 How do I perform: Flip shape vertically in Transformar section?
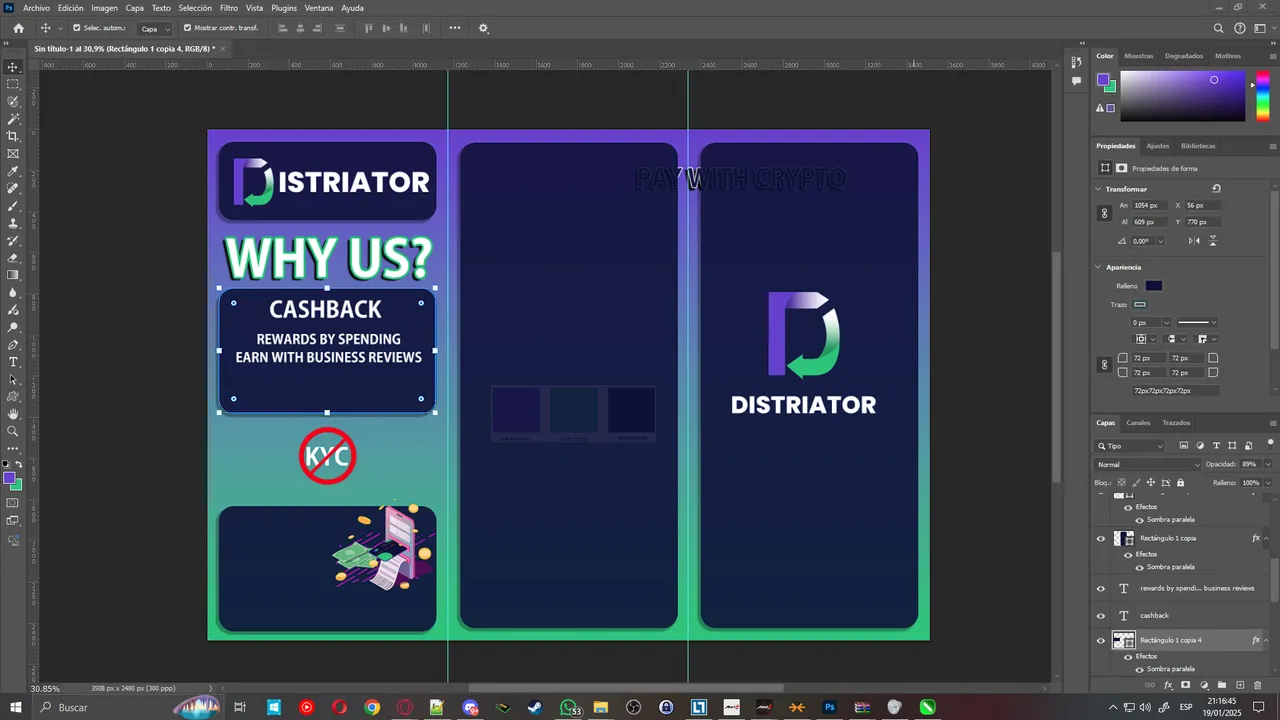[x=1213, y=241]
